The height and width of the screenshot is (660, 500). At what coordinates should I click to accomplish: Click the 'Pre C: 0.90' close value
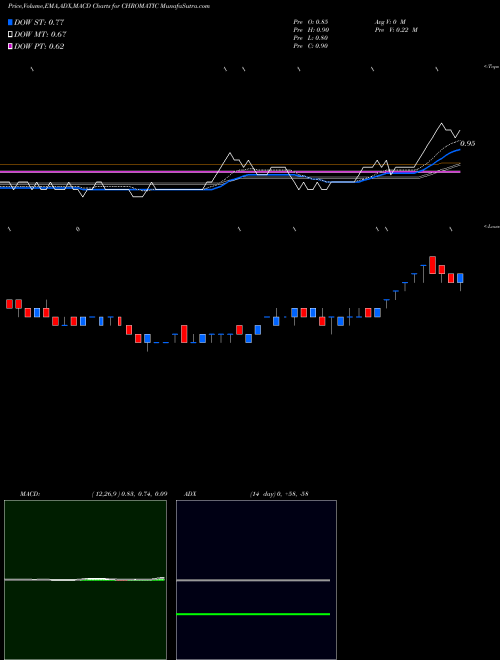click(x=311, y=46)
